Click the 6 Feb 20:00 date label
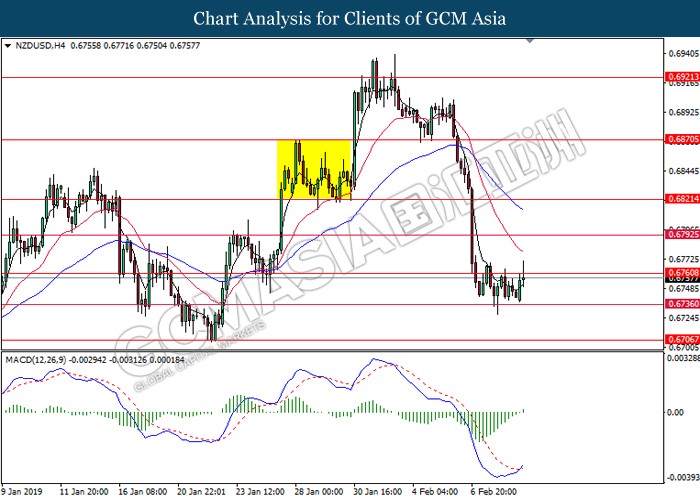Screen dimensions: 700x500 pyautogui.click(x=496, y=491)
